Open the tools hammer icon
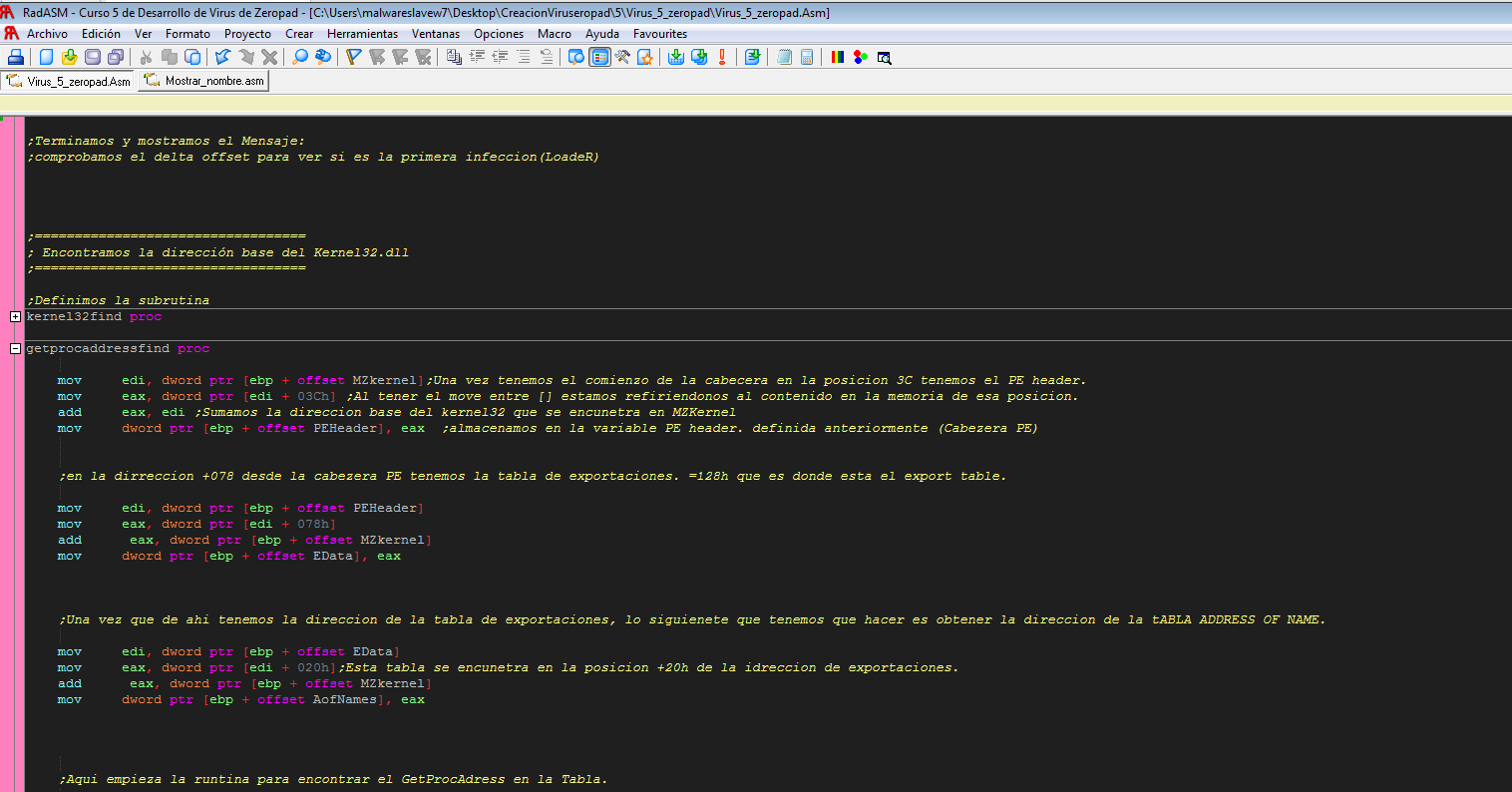 pyautogui.click(x=622, y=57)
